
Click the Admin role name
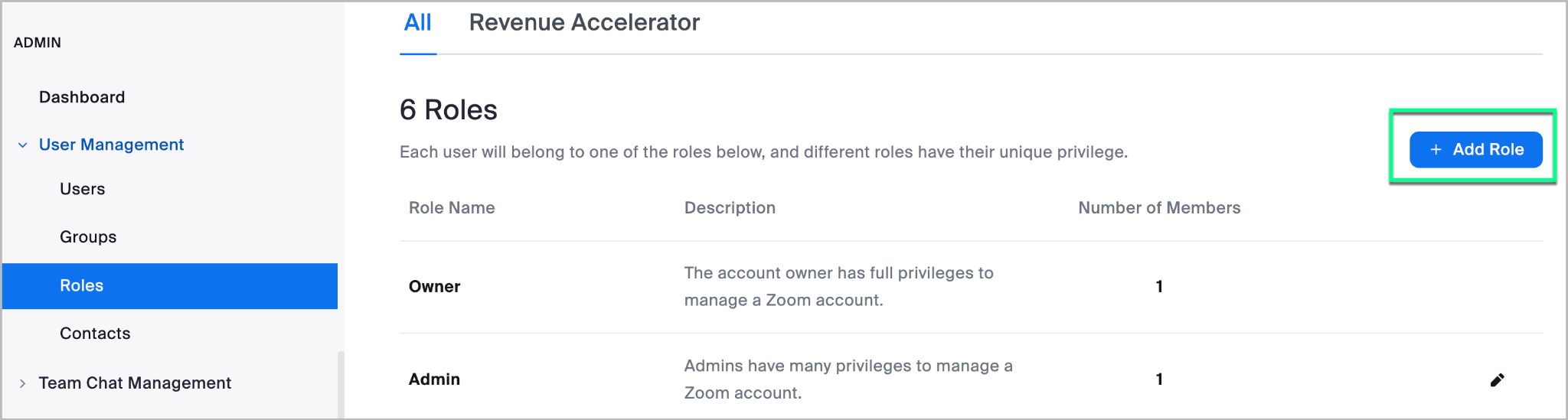click(434, 379)
